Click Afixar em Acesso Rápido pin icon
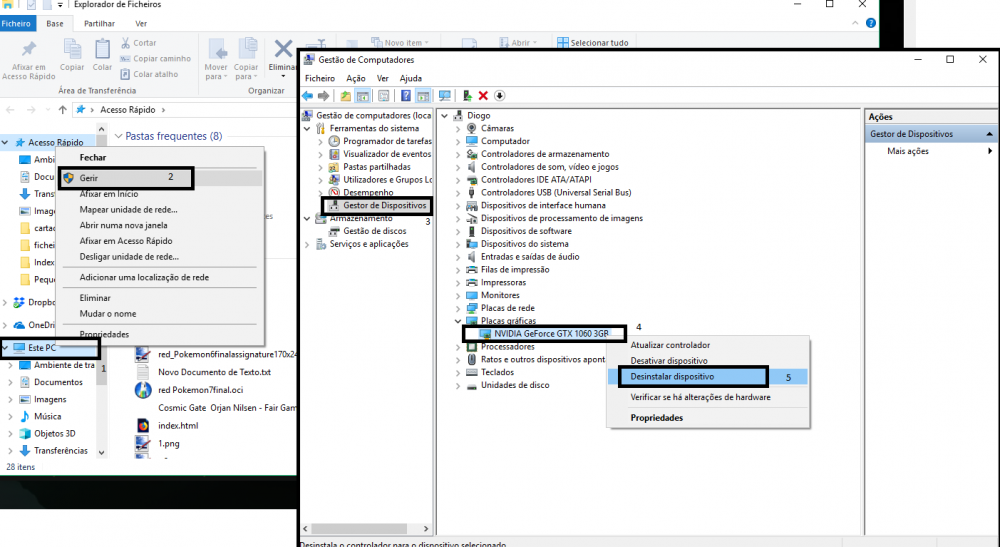This screenshot has height=547, width=1000. coord(29,48)
